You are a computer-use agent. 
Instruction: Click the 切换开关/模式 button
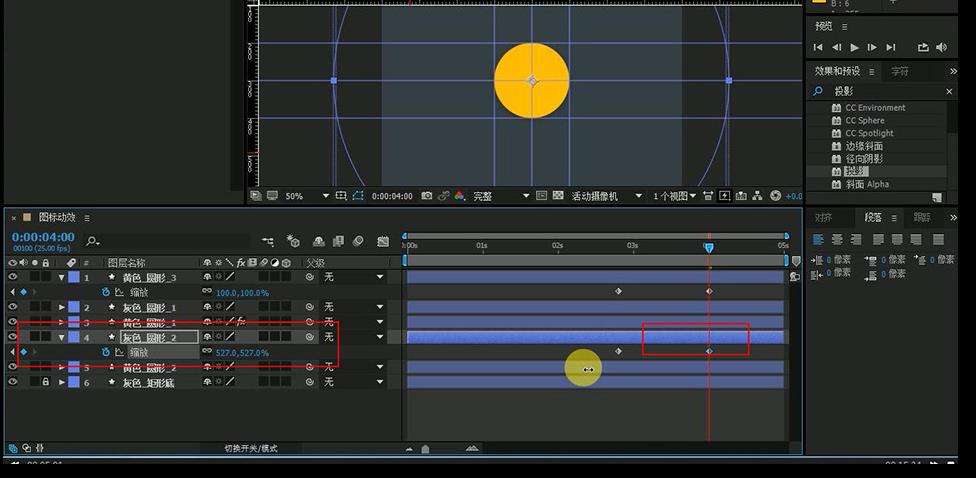[251, 448]
